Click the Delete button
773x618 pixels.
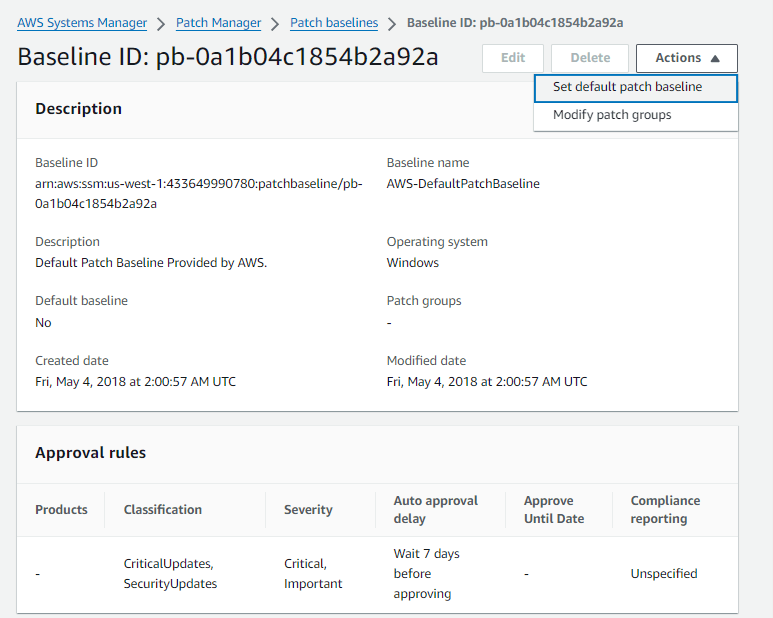[x=590, y=58]
